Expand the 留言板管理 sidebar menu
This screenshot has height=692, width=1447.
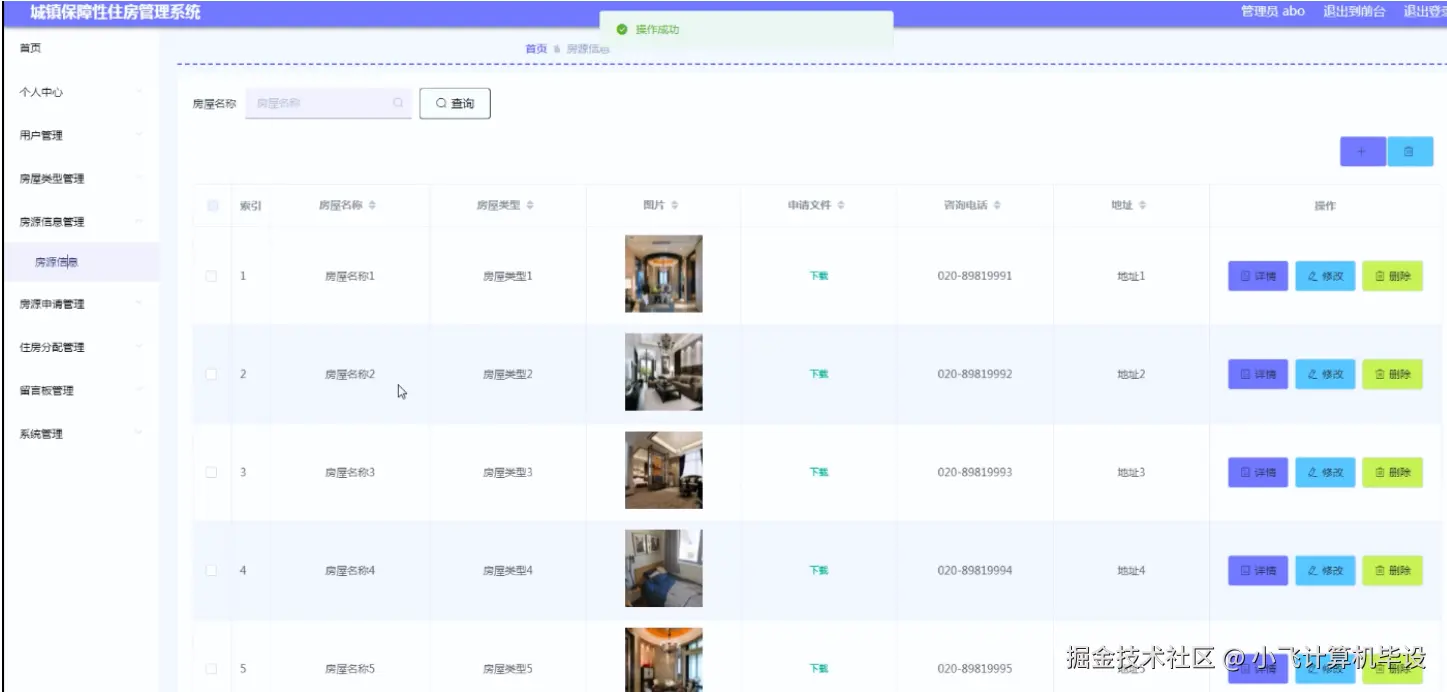click(x=80, y=390)
